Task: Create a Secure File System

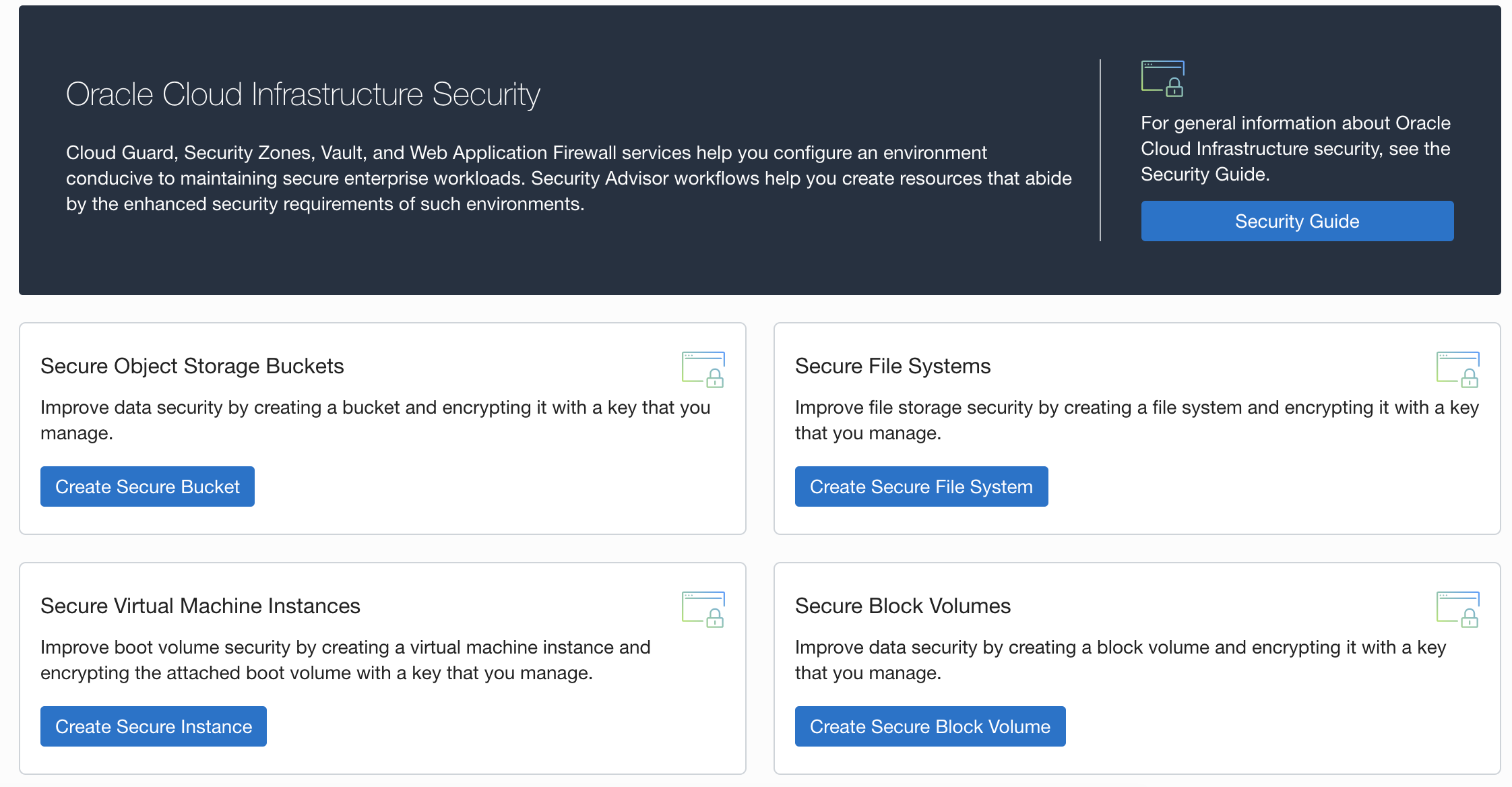Action: (921, 486)
